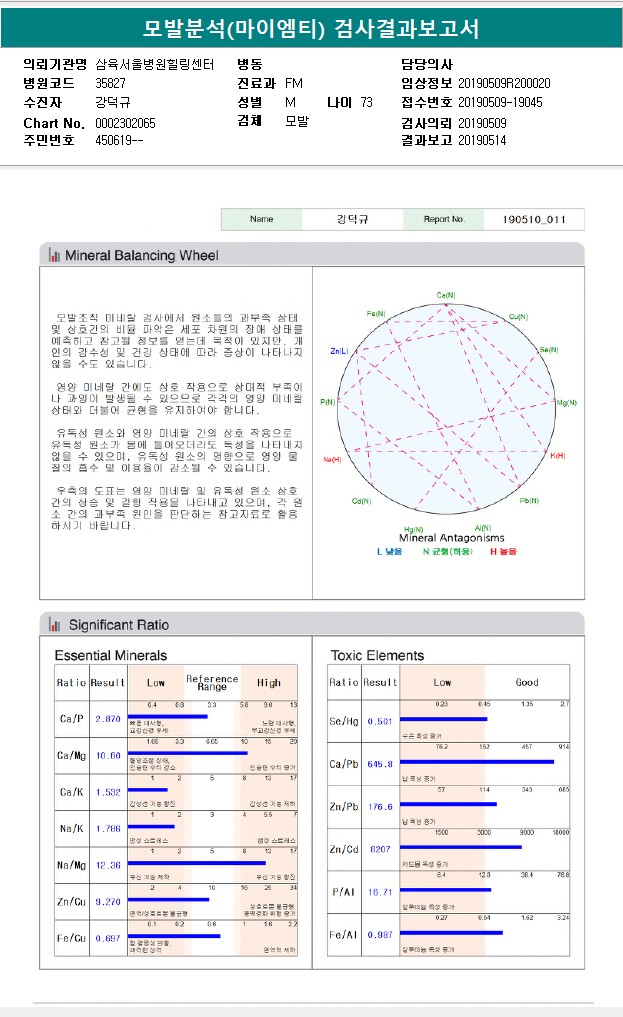Click the 담당의사 label
623x1017 pixels.
427,64
